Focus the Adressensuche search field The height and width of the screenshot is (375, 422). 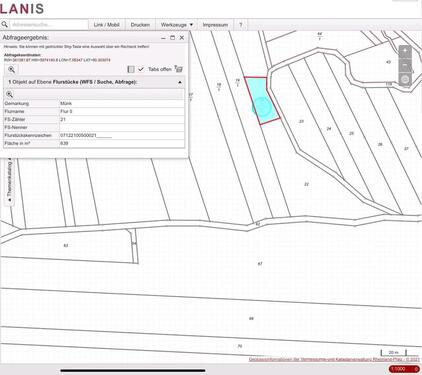(x=49, y=25)
